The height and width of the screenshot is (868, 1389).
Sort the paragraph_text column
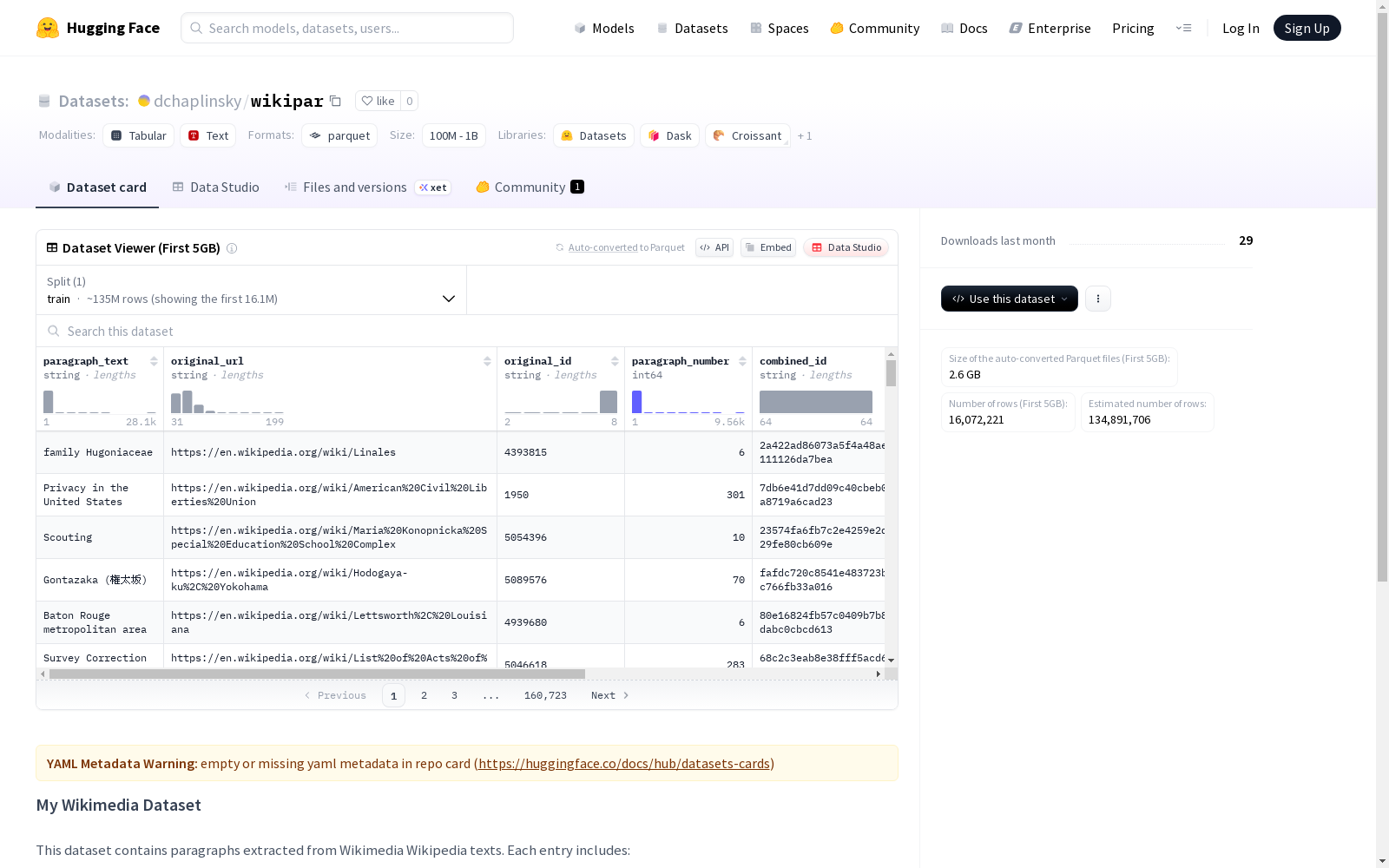coord(154,361)
